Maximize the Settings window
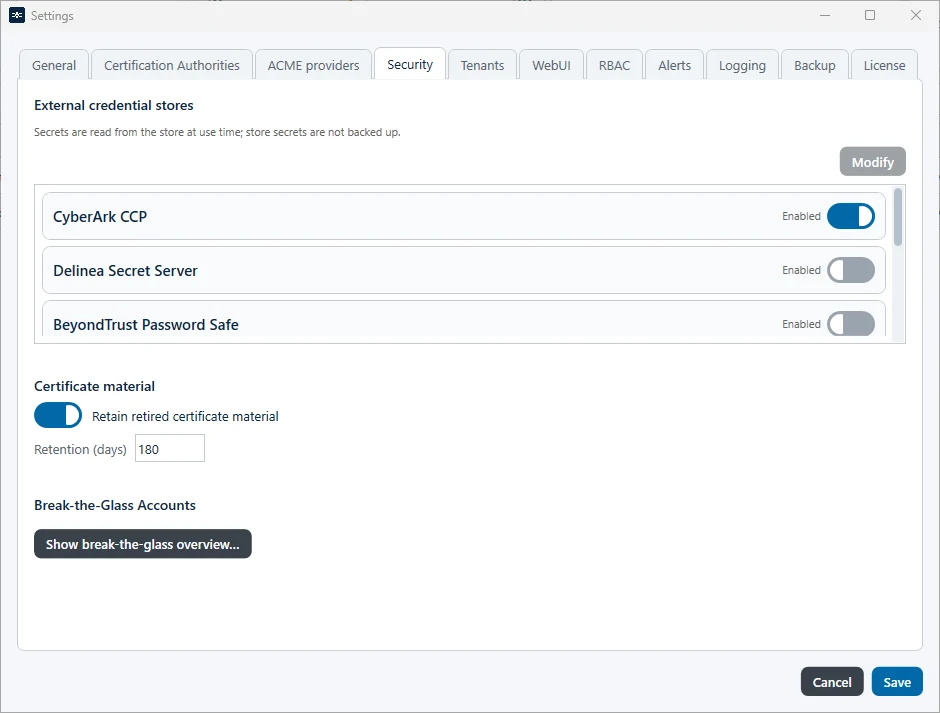 870,16
